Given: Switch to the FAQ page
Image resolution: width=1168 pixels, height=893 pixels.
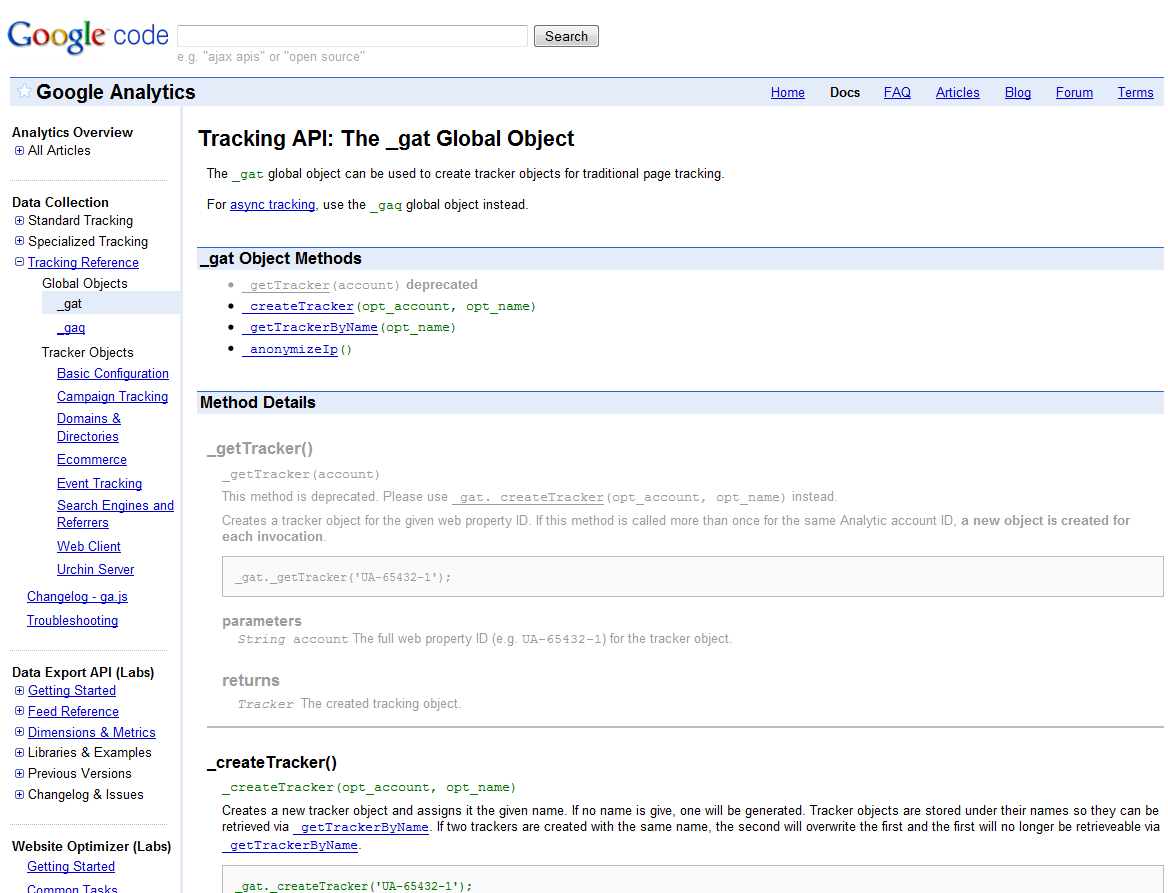Looking at the screenshot, I should click(897, 92).
